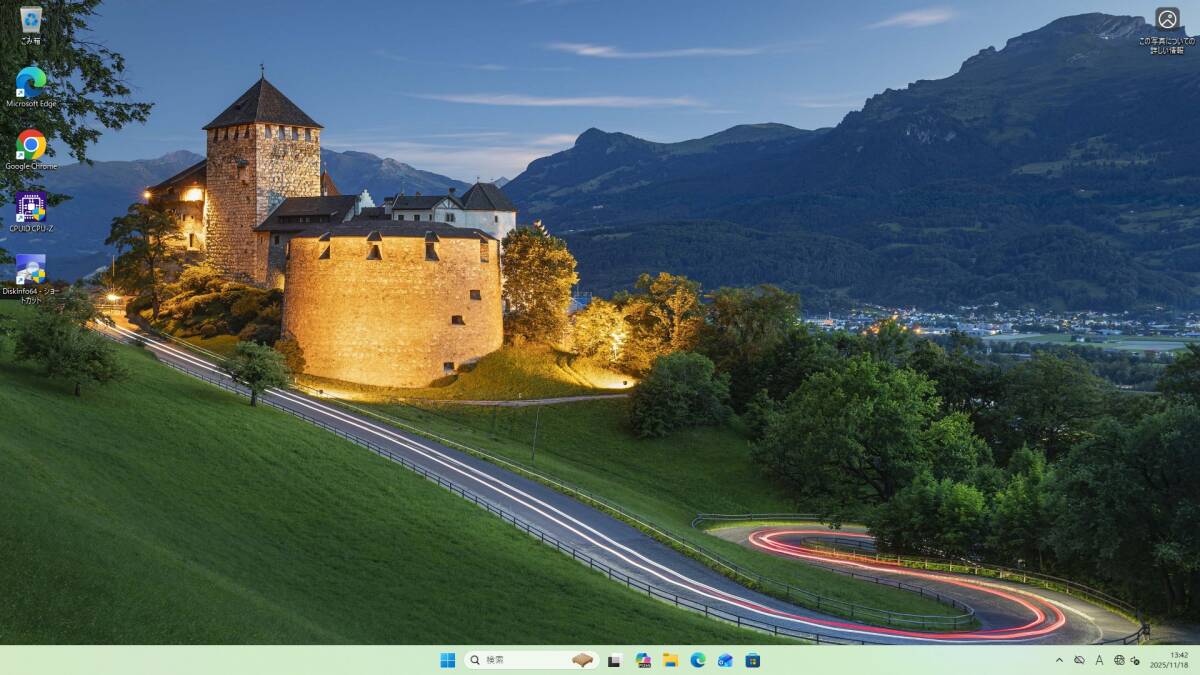Open the clock and date panel
Viewport: 1200px width, 675px height.
pyautogui.click(x=1172, y=660)
